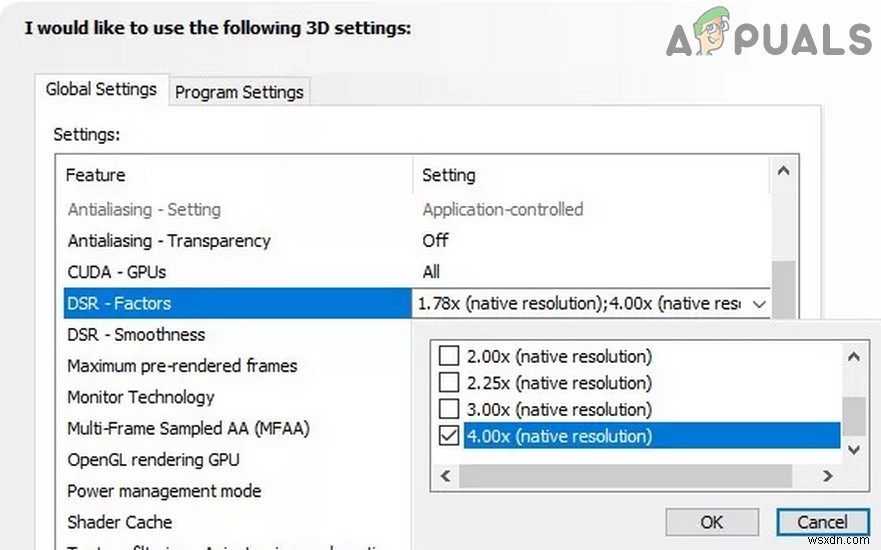881x550 pixels.
Task: Open the DSR - Factors dropdown arrow
Action: (x=759, y=304)
